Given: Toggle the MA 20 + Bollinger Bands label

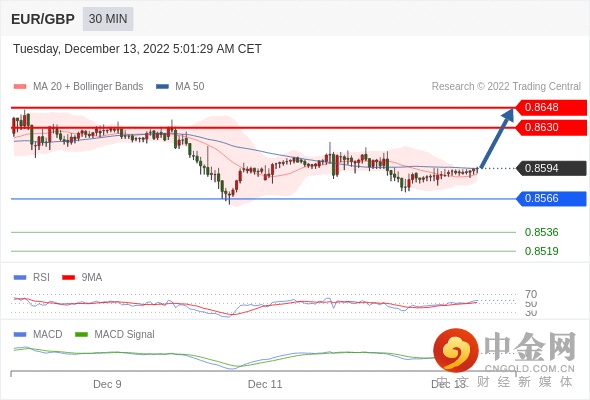Looking at the screenshot, I should tap(88, 87).
